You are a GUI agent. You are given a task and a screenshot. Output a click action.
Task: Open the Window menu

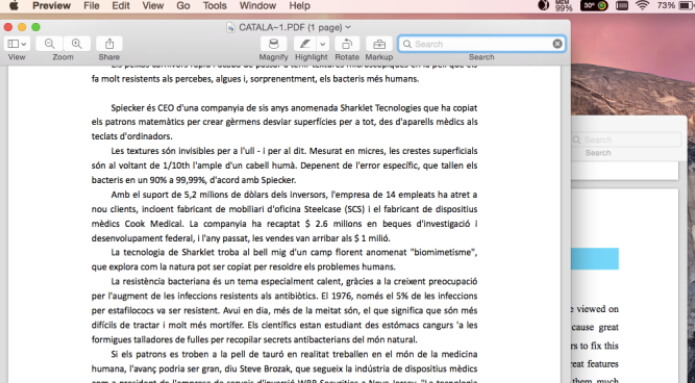(x=258, y=6)
